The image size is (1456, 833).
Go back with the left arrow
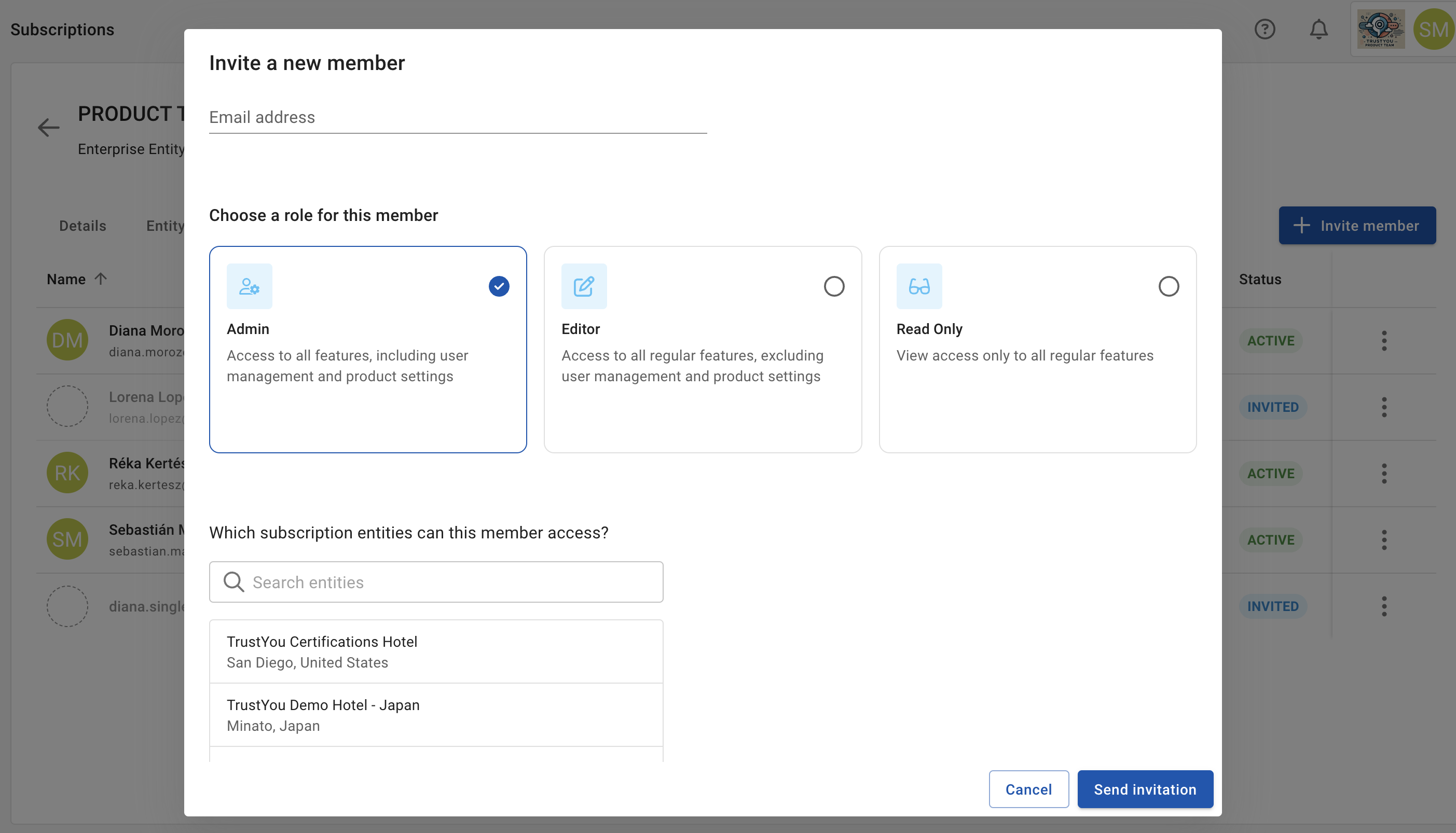click(x=49, y=128)
